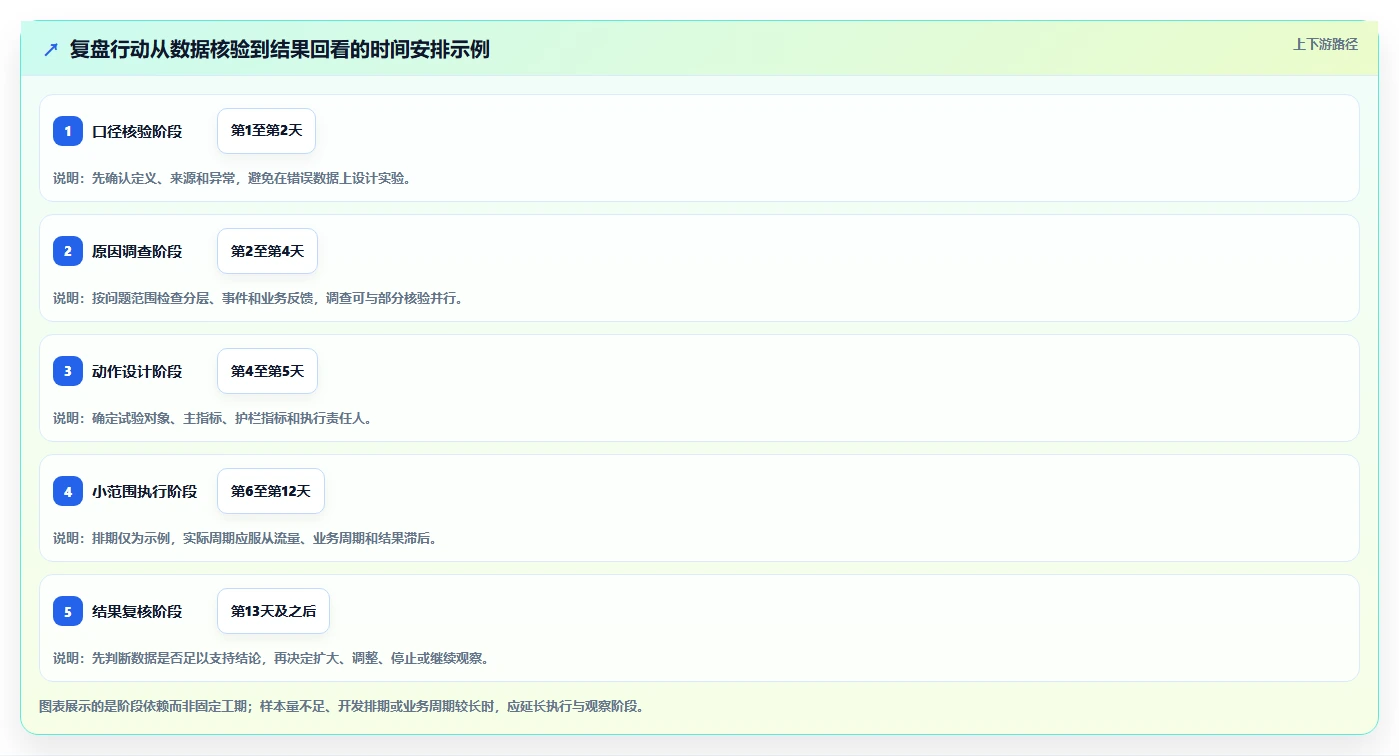Click the step 2 number badge
The width and height of the screenshot is (1399, 756).
click(x=68, y=251)
